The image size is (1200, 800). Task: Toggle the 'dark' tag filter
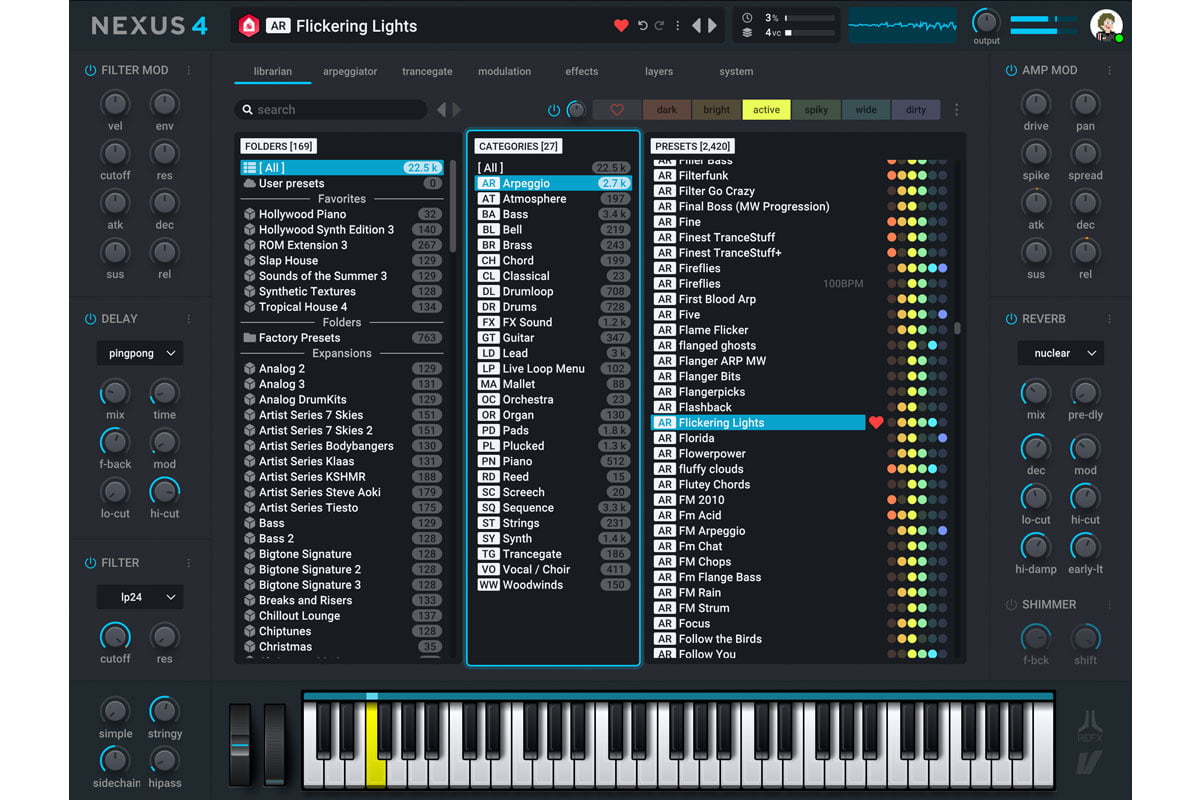coord(667,110)
